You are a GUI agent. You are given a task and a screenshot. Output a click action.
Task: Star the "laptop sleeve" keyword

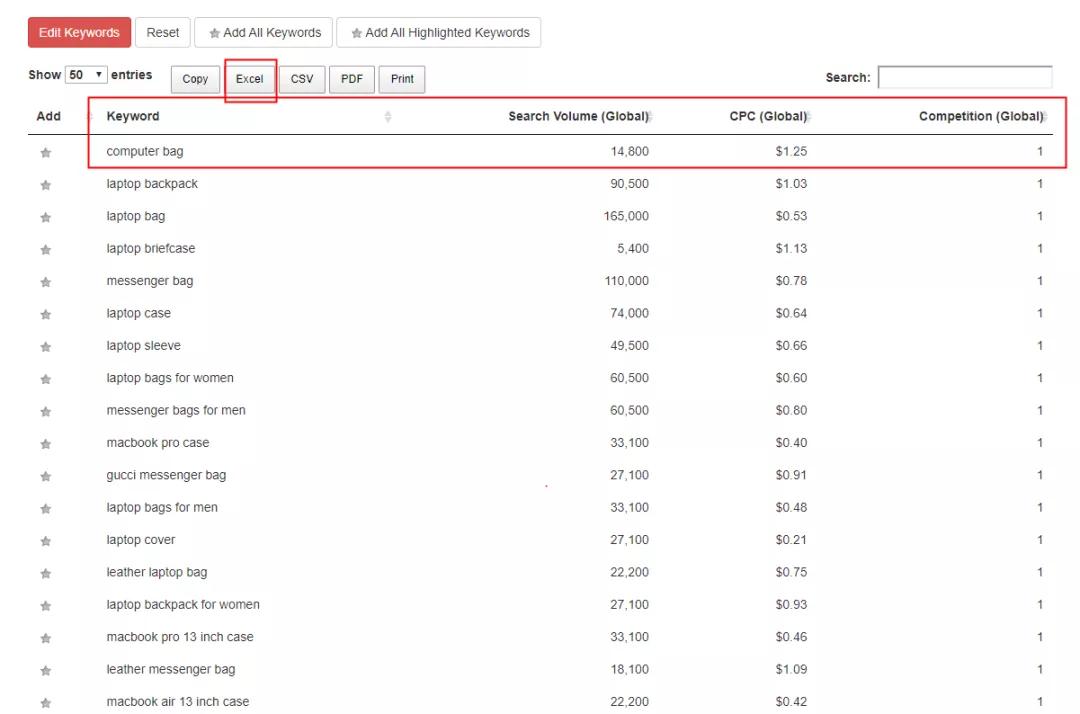45,345
